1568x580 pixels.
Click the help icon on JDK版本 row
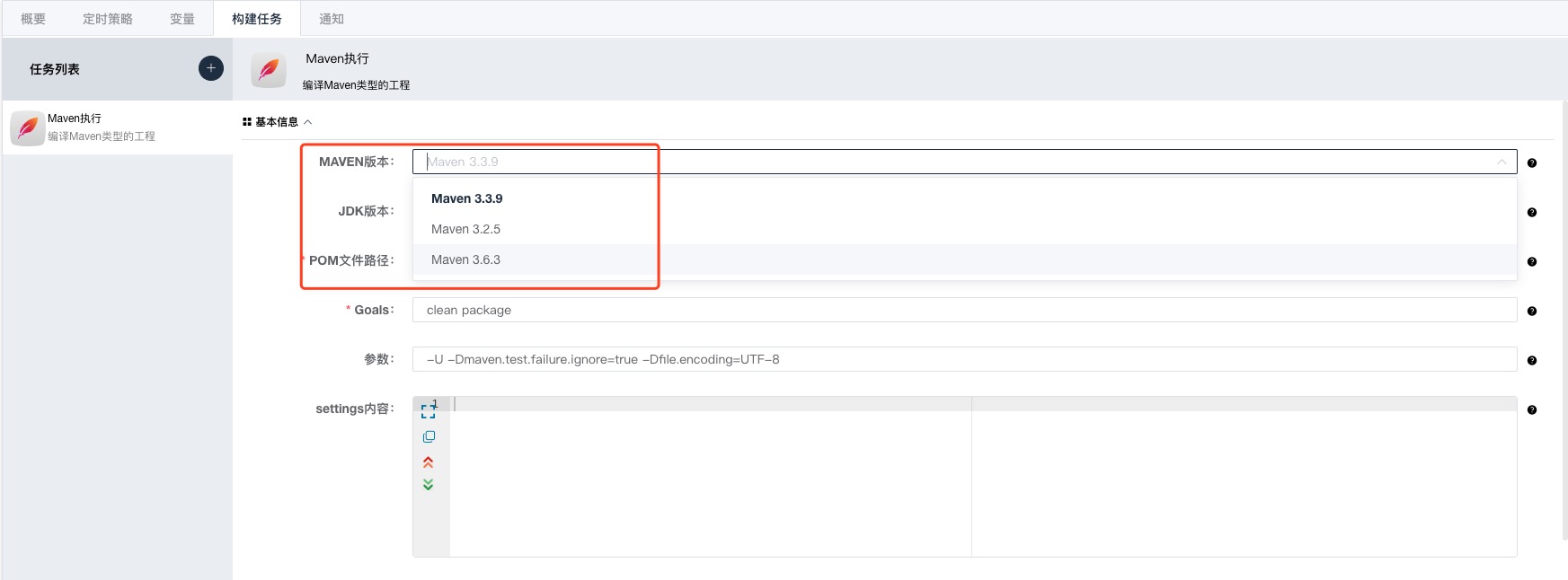1532,212
